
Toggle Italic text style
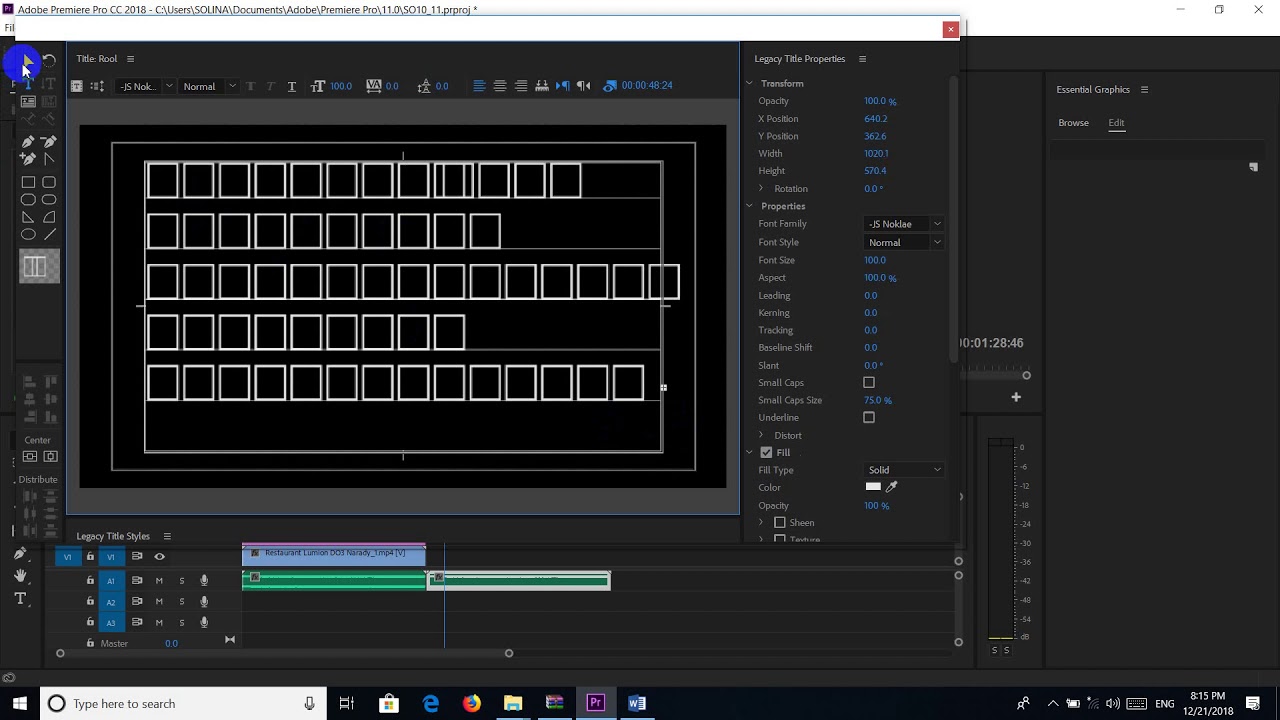270,86
